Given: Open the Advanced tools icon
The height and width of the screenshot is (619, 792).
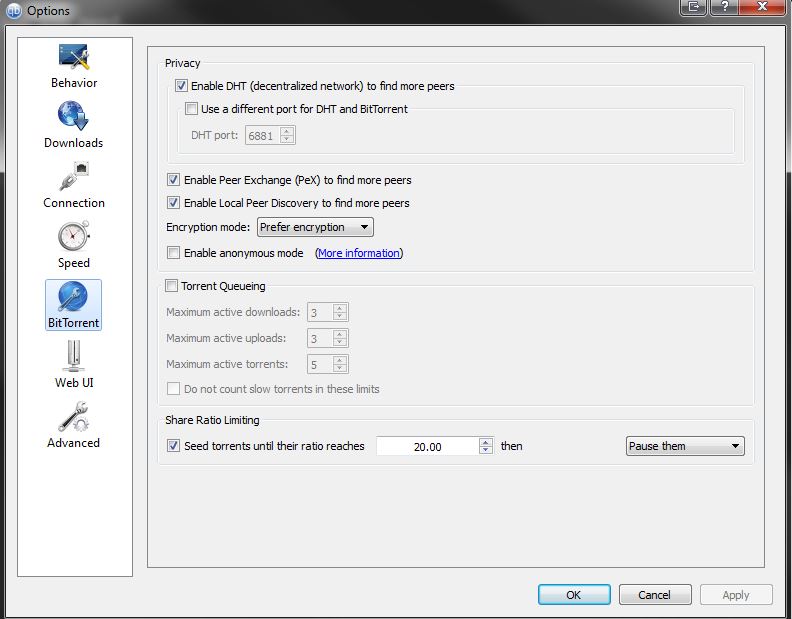Looking at the screenshot, I should click(x=74, y=416).
